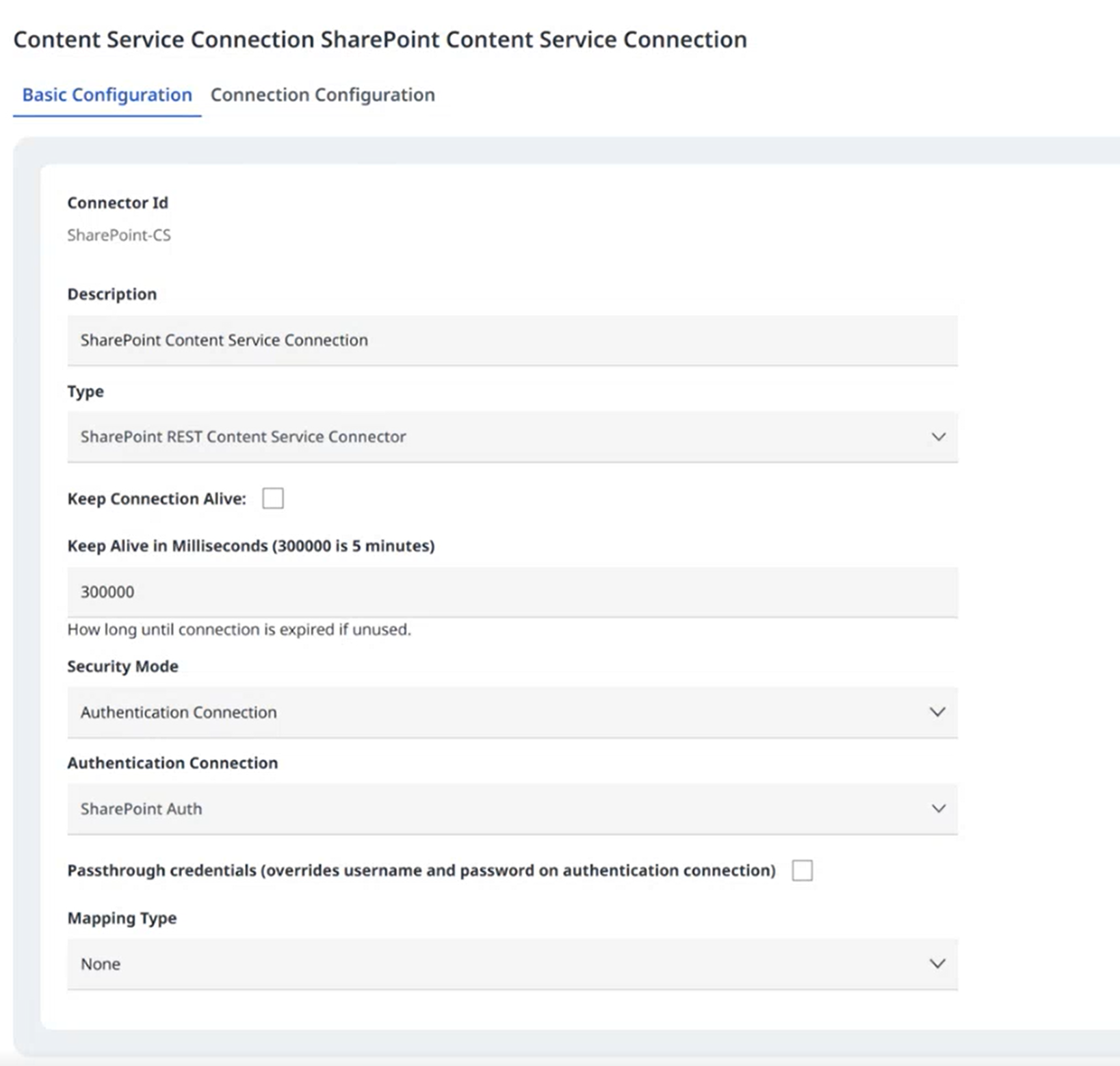Open the Mapping Type dropdown
1120x1066 pixels.
pos(512,964)
